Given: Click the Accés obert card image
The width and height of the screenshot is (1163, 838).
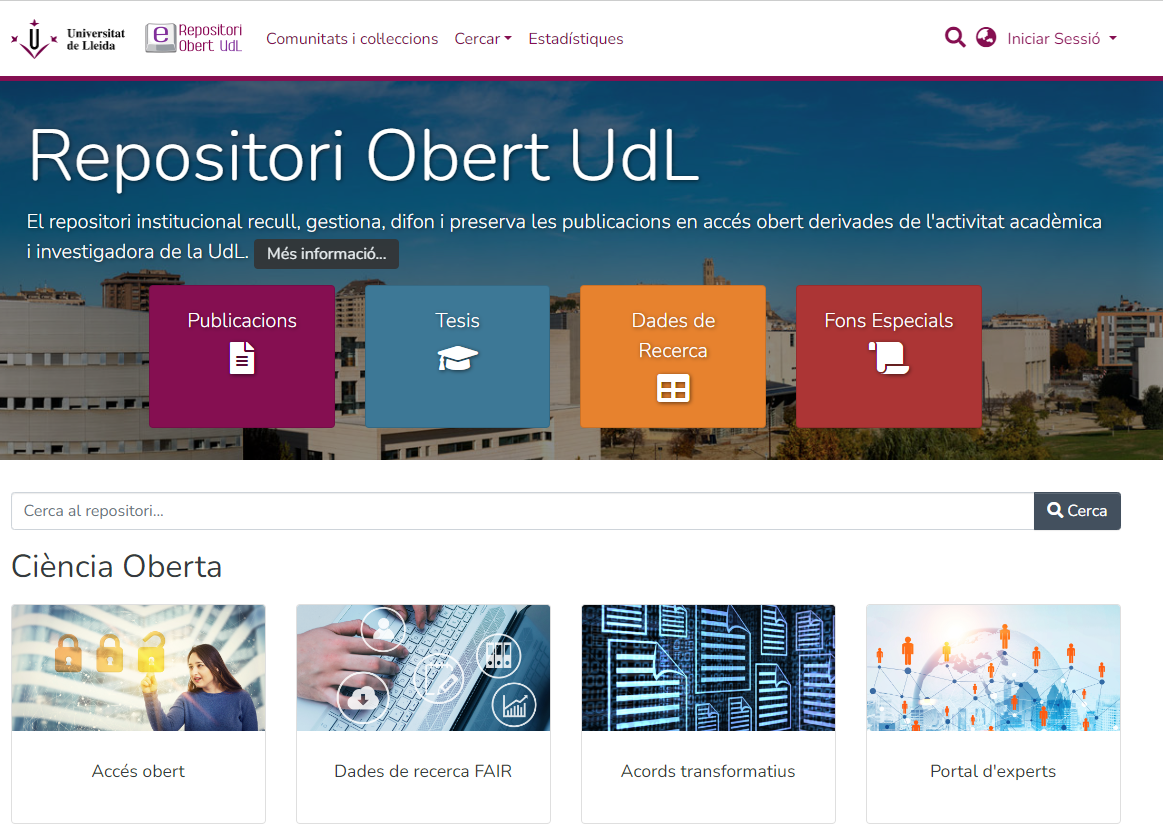Looking at the screenshot, I should tap(138, 667).
